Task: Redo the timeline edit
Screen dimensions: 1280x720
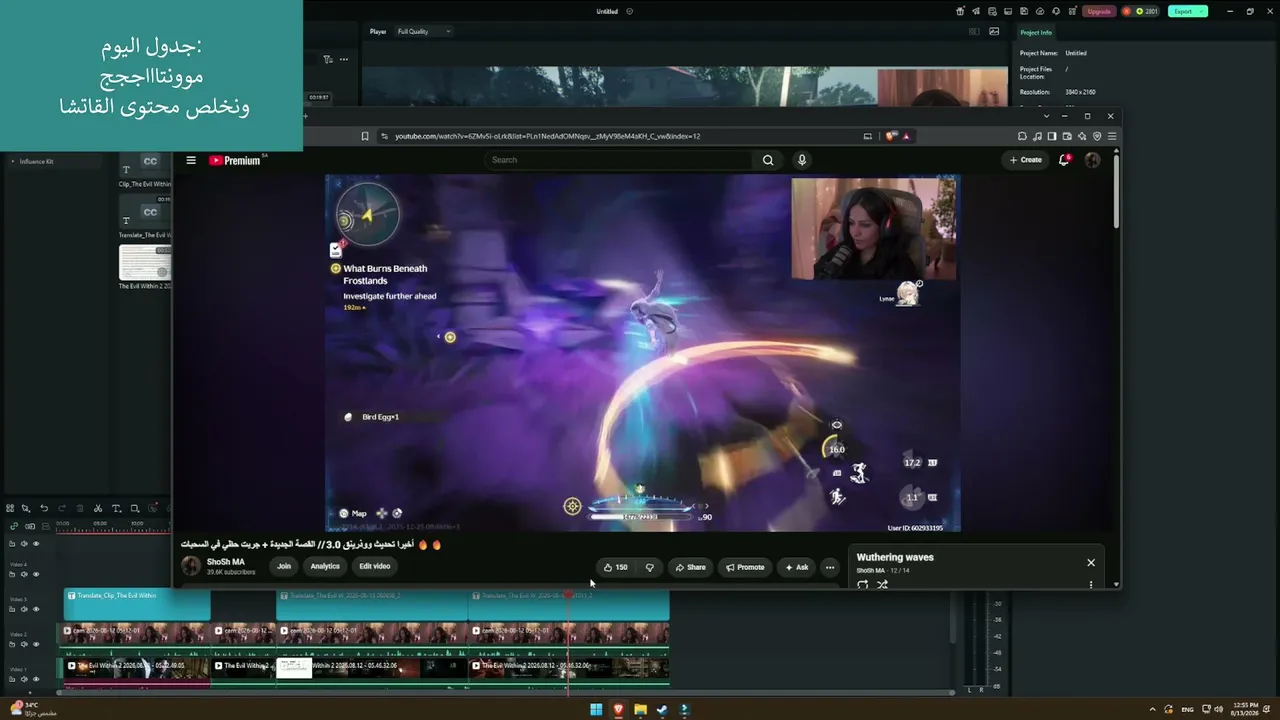Action: (x=62, y=508)
